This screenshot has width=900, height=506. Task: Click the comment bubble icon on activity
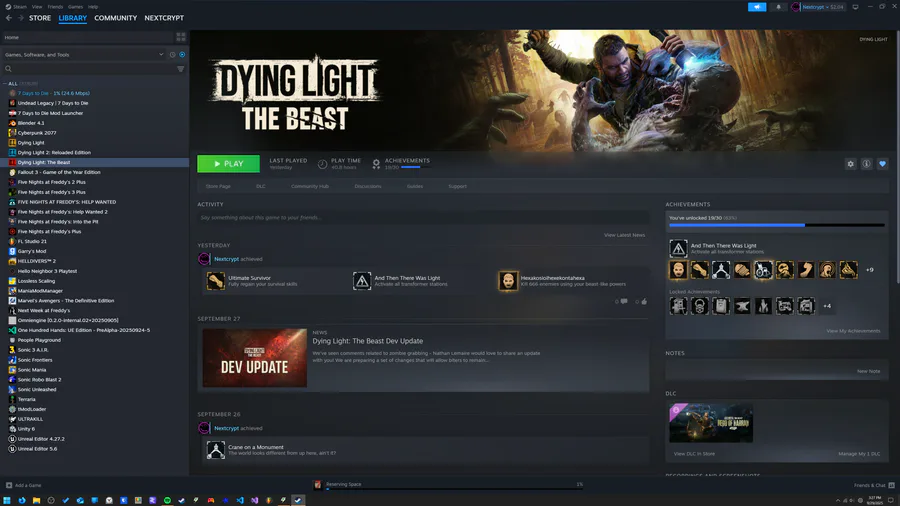pos(624,301)
